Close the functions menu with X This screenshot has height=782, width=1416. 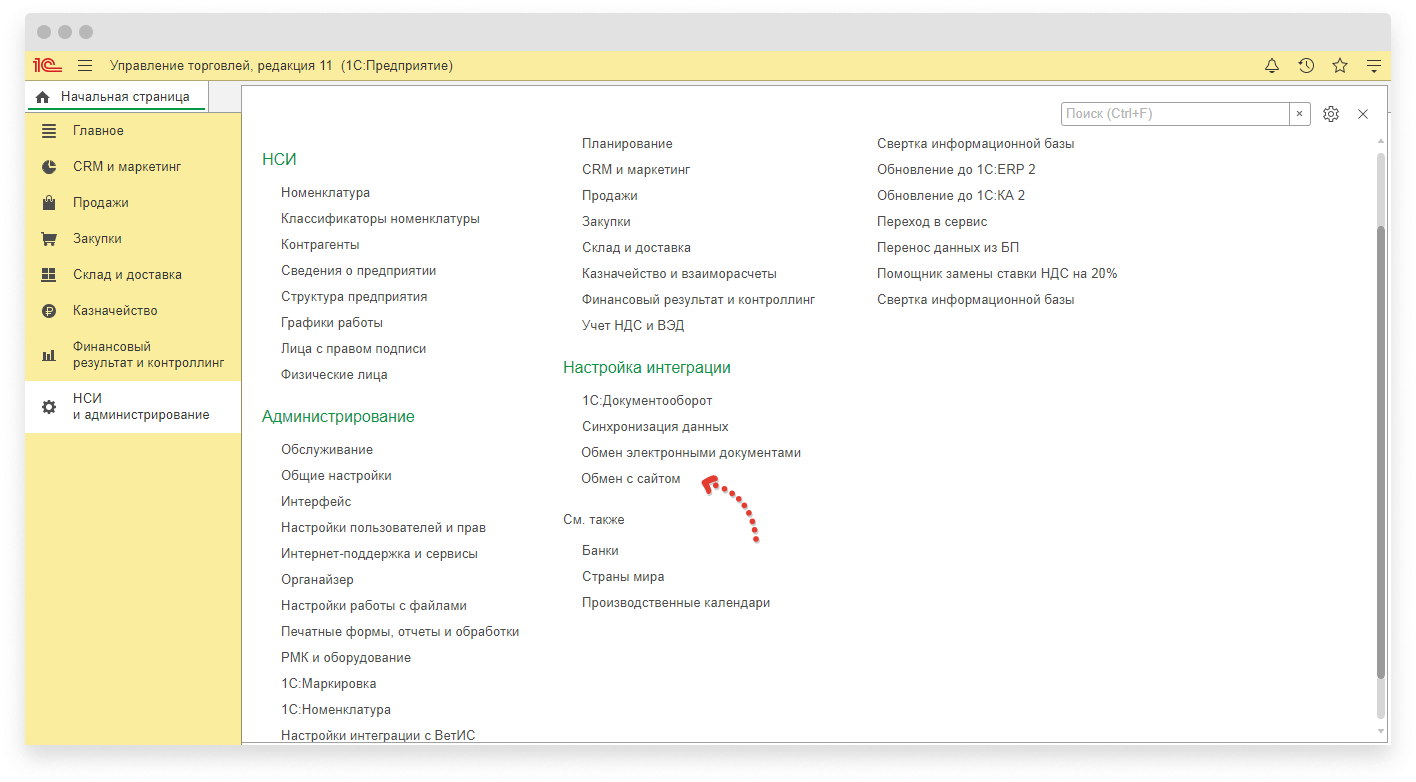pyautogui.click(x=1363, y=114)
